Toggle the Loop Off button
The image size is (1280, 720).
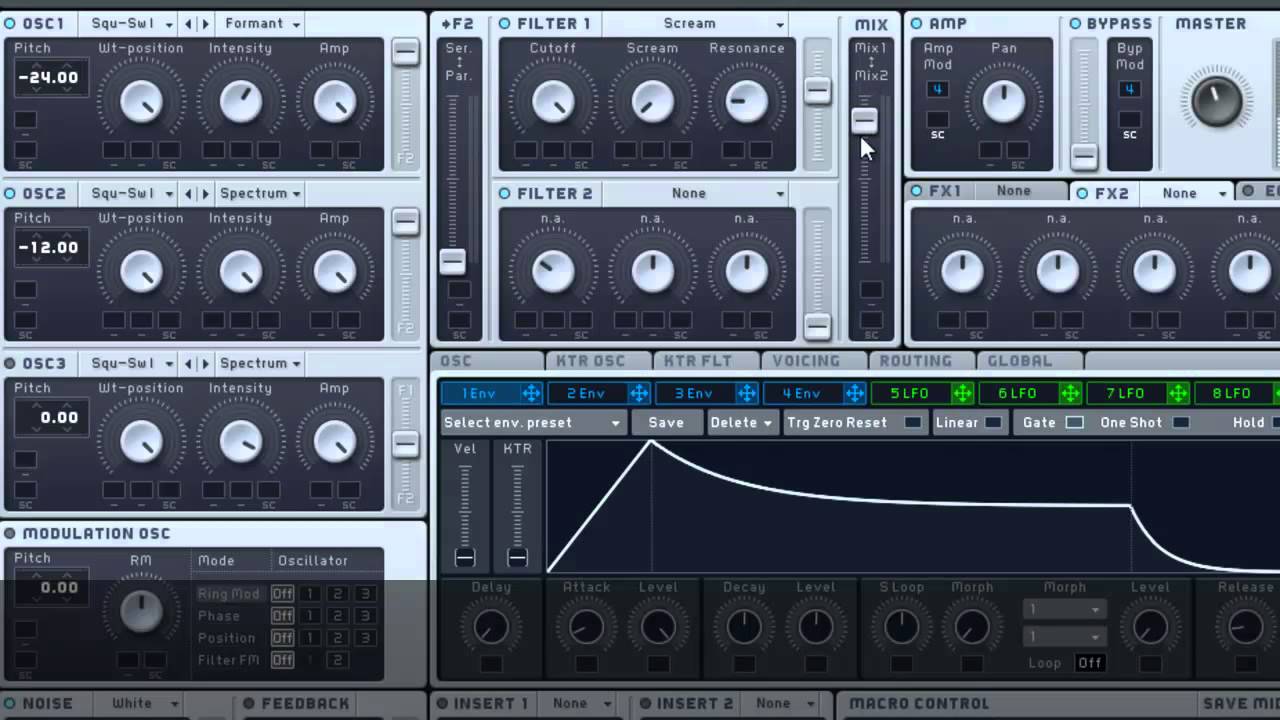click(1090, 662)
